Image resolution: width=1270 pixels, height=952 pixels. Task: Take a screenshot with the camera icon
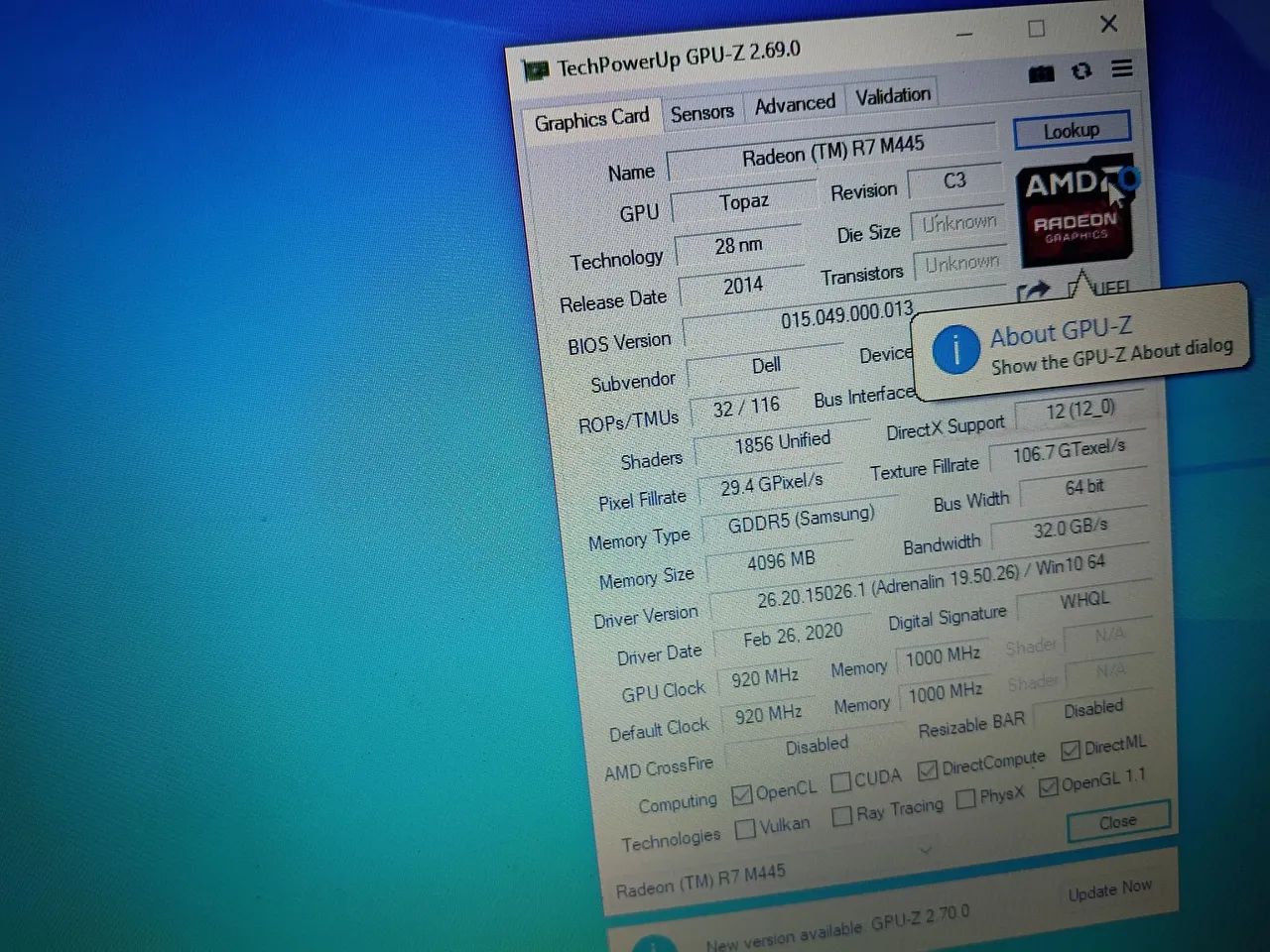[1041, 74]
